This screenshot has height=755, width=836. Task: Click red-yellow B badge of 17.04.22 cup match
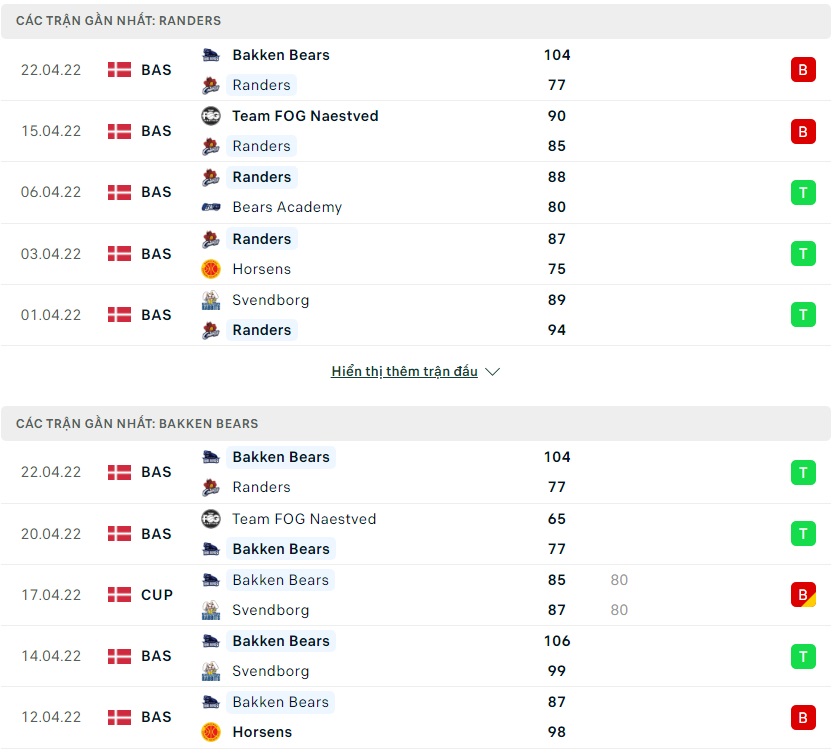[x=803, y=595]
